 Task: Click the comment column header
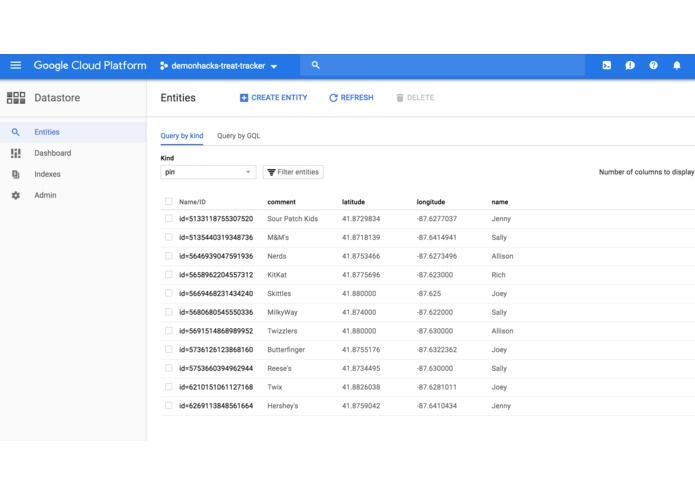(281, 202)
